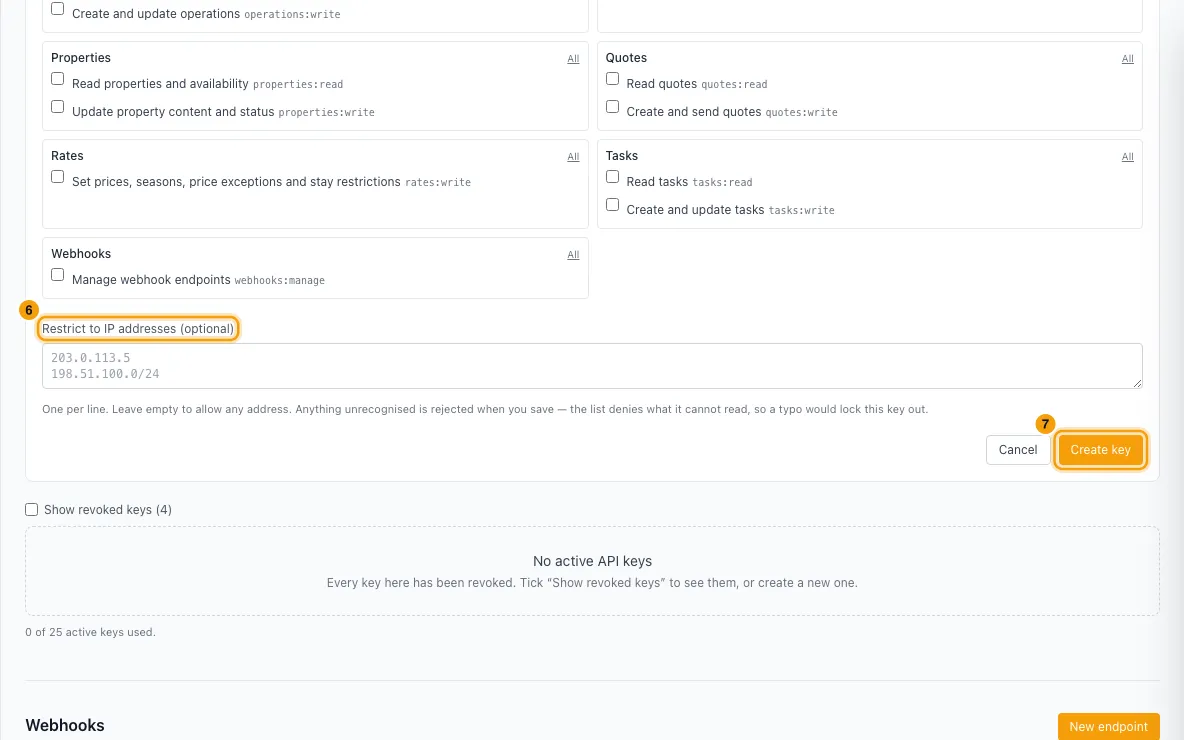The image size is (1184, 740).
Task: Select All scopes in Quotes group
Action: click(1127, 59)
